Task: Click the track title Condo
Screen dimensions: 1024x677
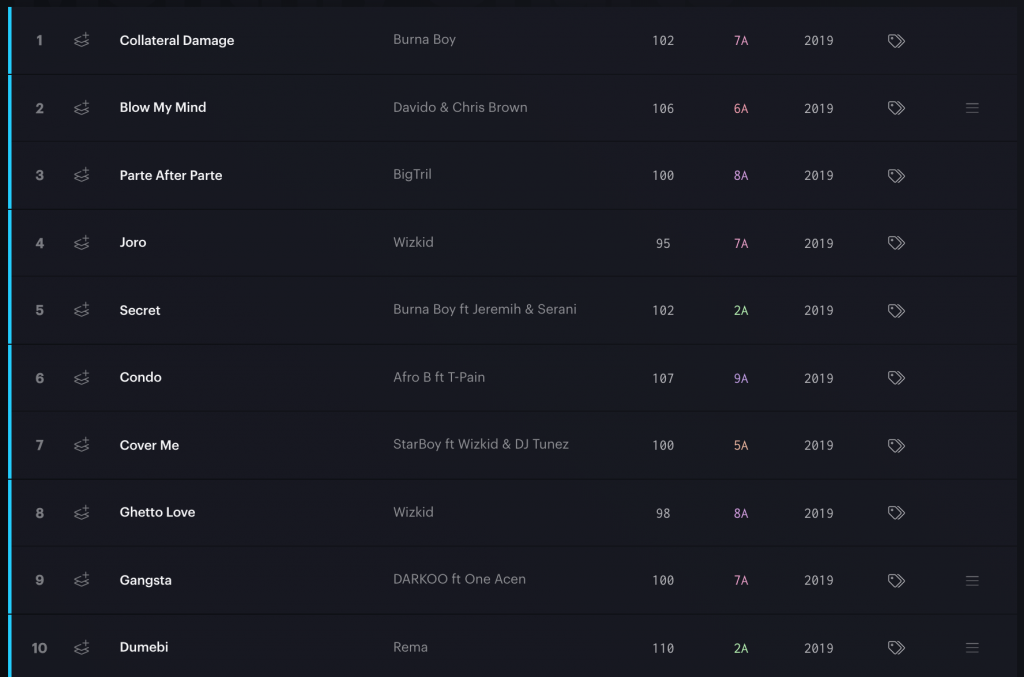Action: (x=140, y=377)
